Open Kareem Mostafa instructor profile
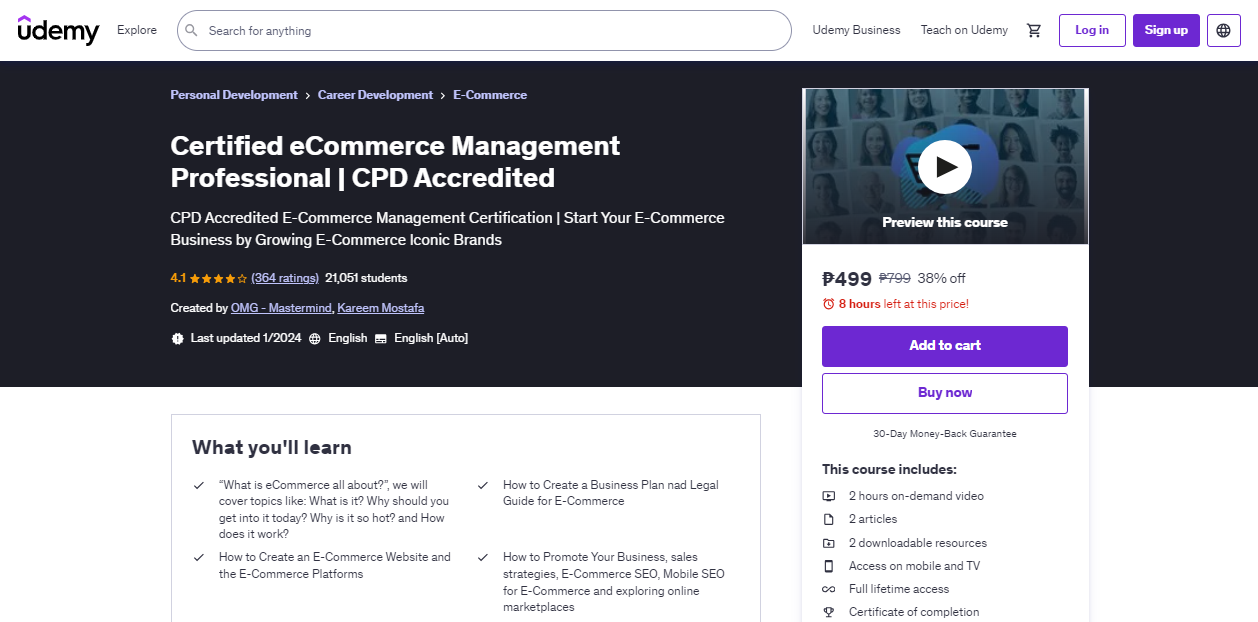The width and height of the screenshot is (1258, 622). point(381,308)
